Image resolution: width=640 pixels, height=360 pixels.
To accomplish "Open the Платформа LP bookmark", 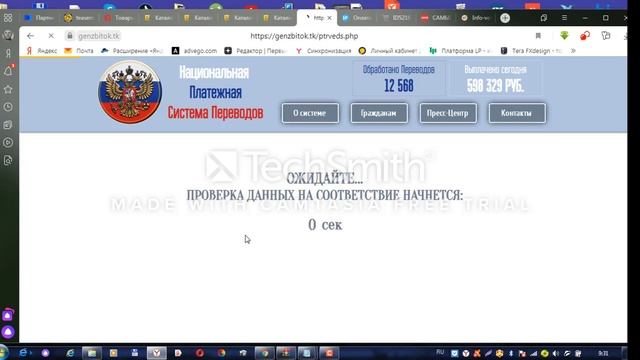I will point(460,51).
